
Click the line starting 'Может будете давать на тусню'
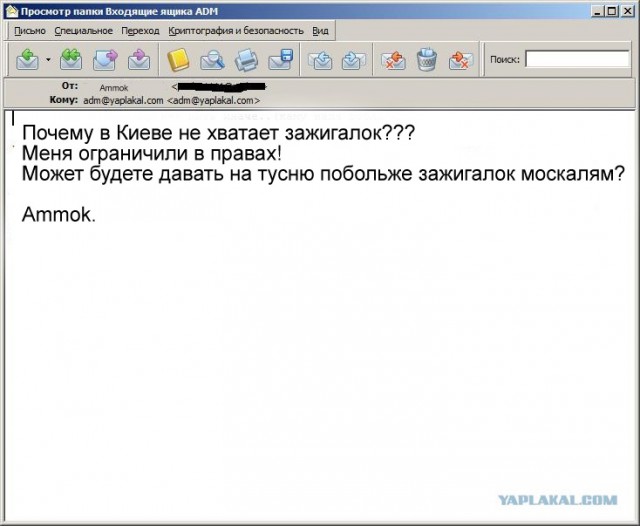323,173
